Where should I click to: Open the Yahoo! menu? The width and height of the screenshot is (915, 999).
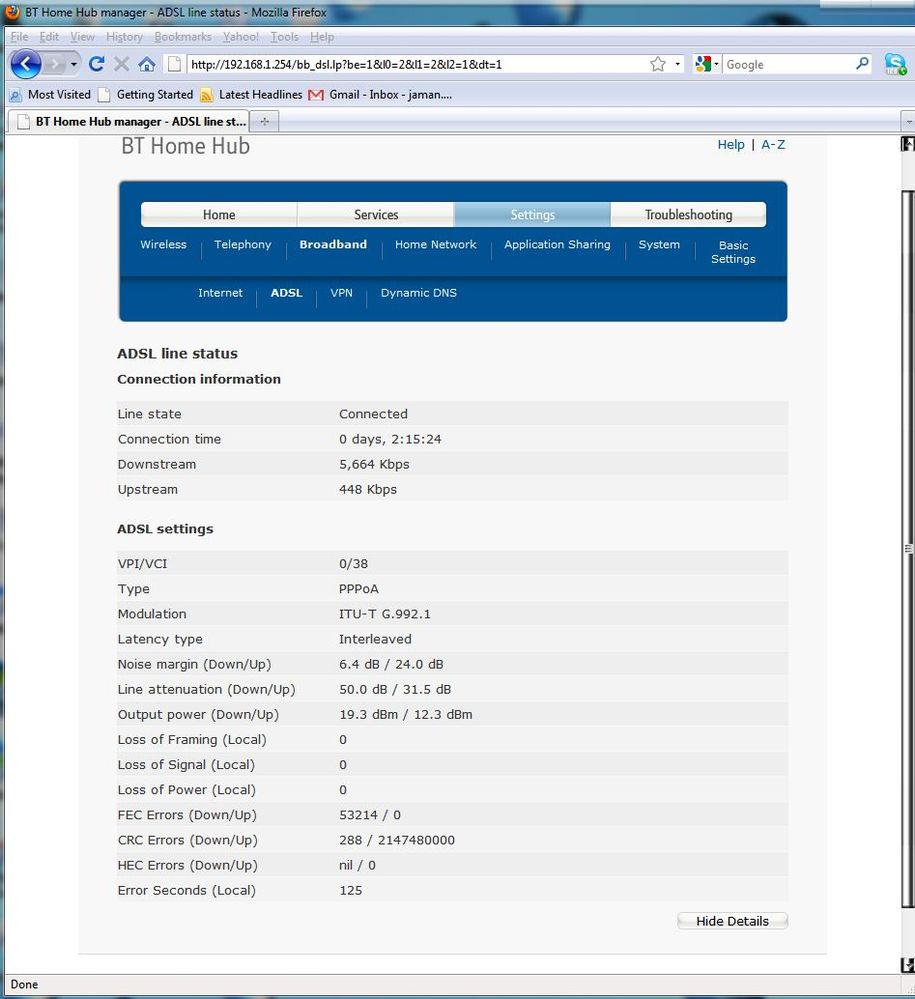point(241,37)
